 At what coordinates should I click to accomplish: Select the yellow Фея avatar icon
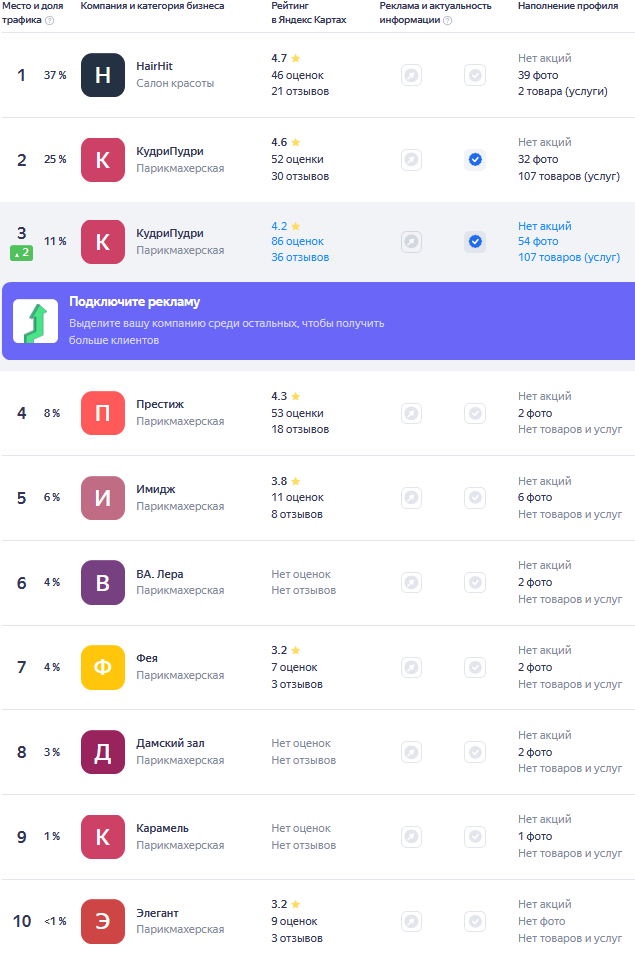[x=103, y=667]
